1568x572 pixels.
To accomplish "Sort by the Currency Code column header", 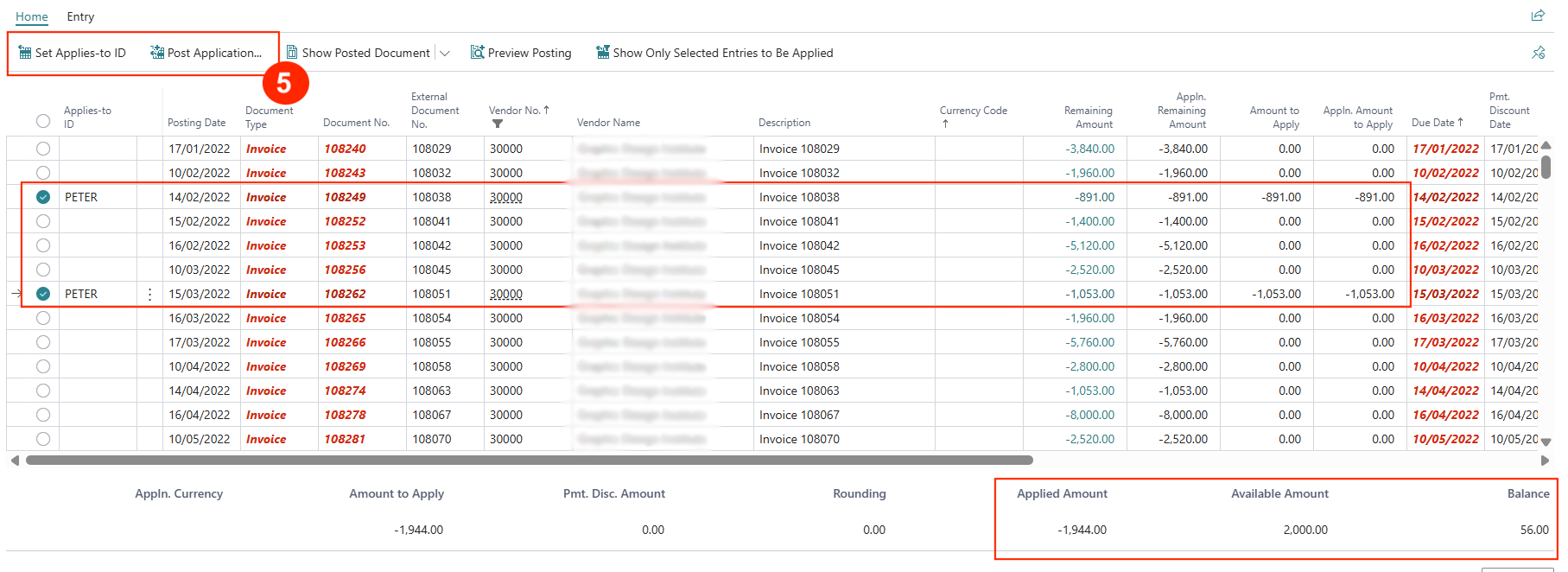I will coord(973,111).
